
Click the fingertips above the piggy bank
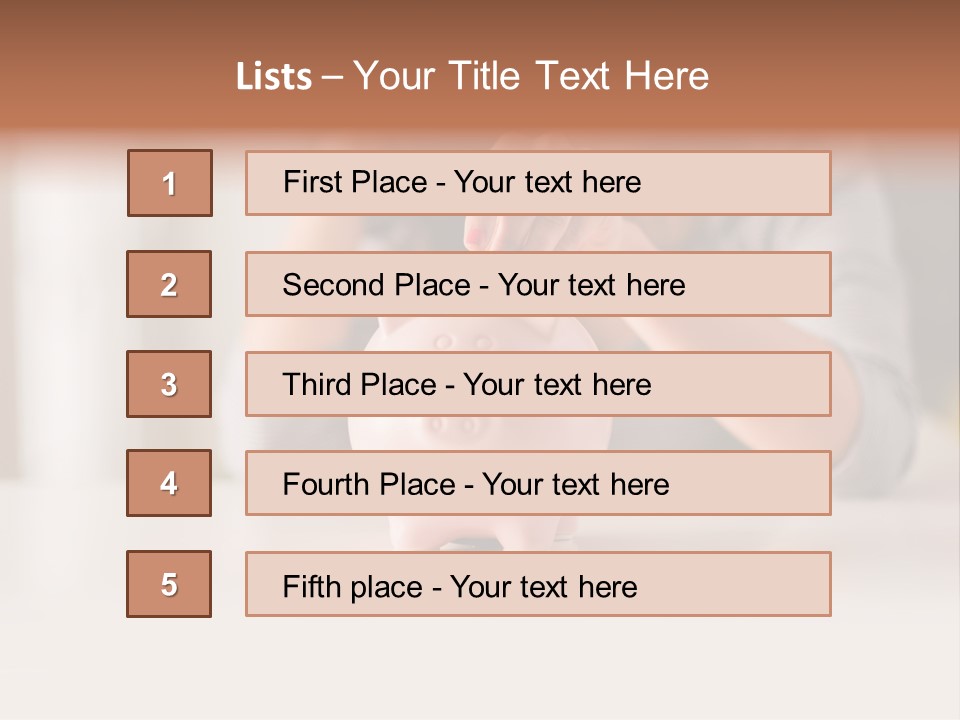tap(478, 235)
